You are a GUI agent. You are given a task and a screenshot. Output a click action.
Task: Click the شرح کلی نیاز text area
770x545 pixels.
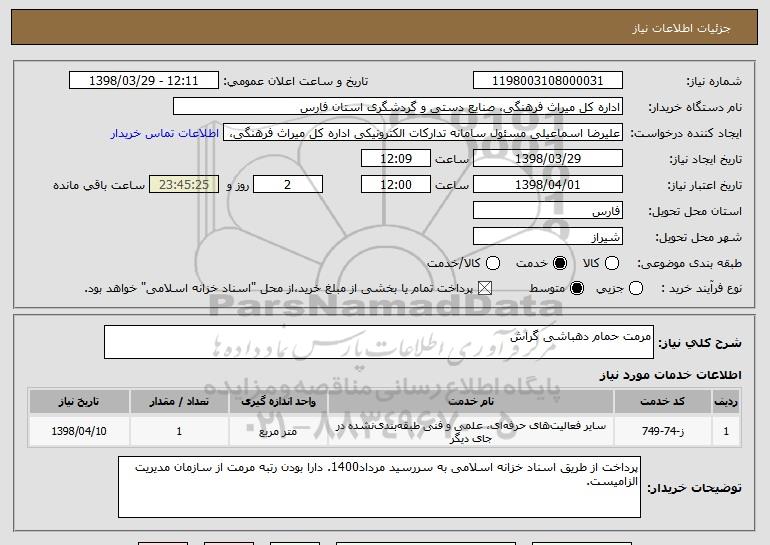click(379, 342)
